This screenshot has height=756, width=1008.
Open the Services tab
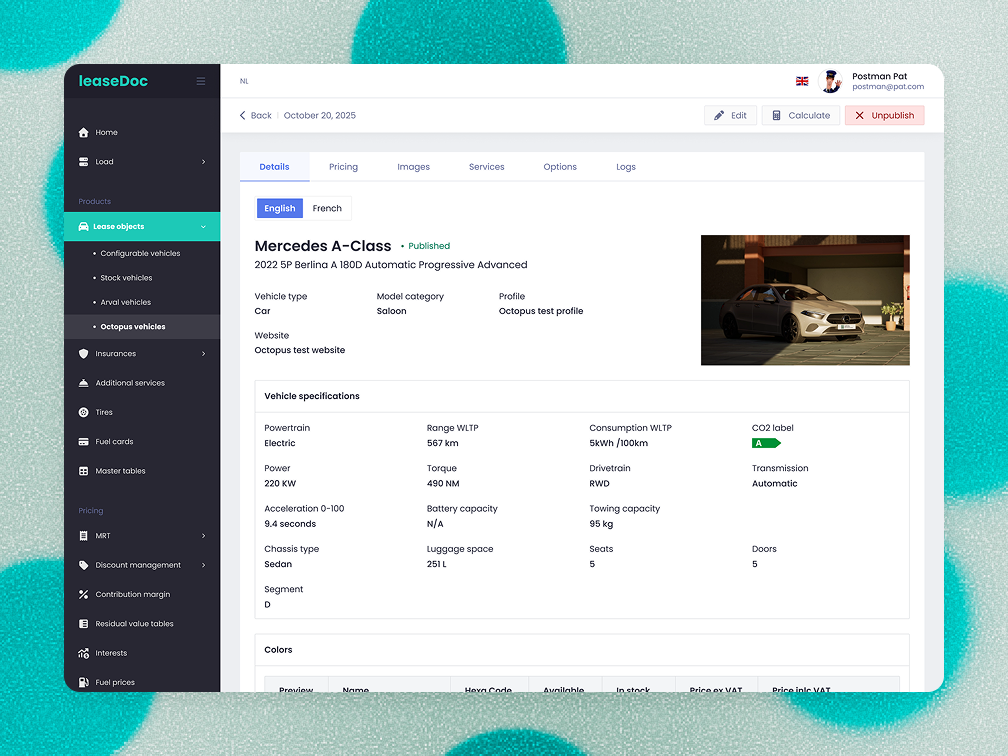coord(486,167)
